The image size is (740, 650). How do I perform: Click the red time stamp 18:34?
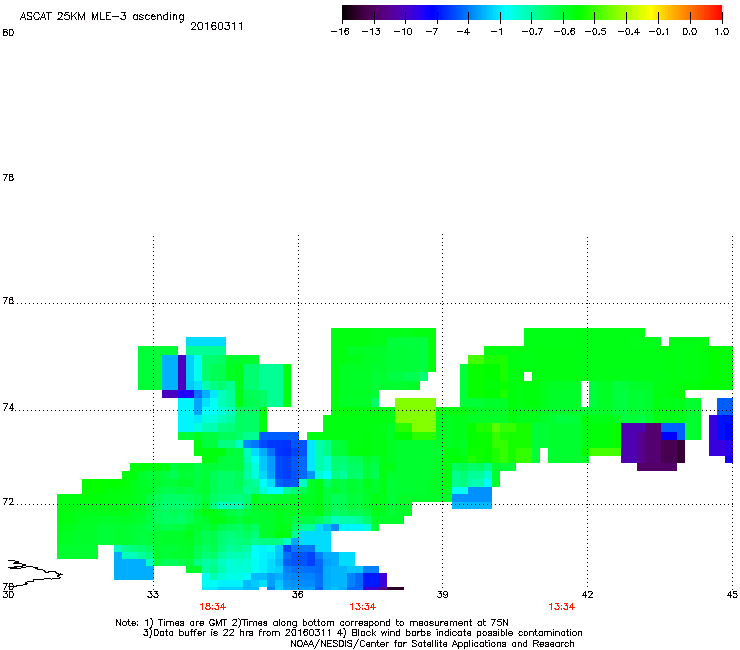click(x=212, y=607)
